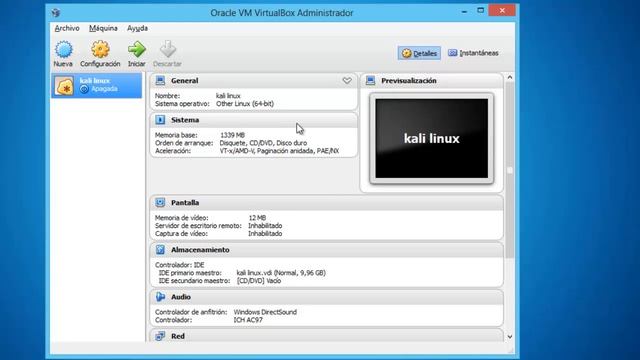Open Red settings via its heading

178,336
